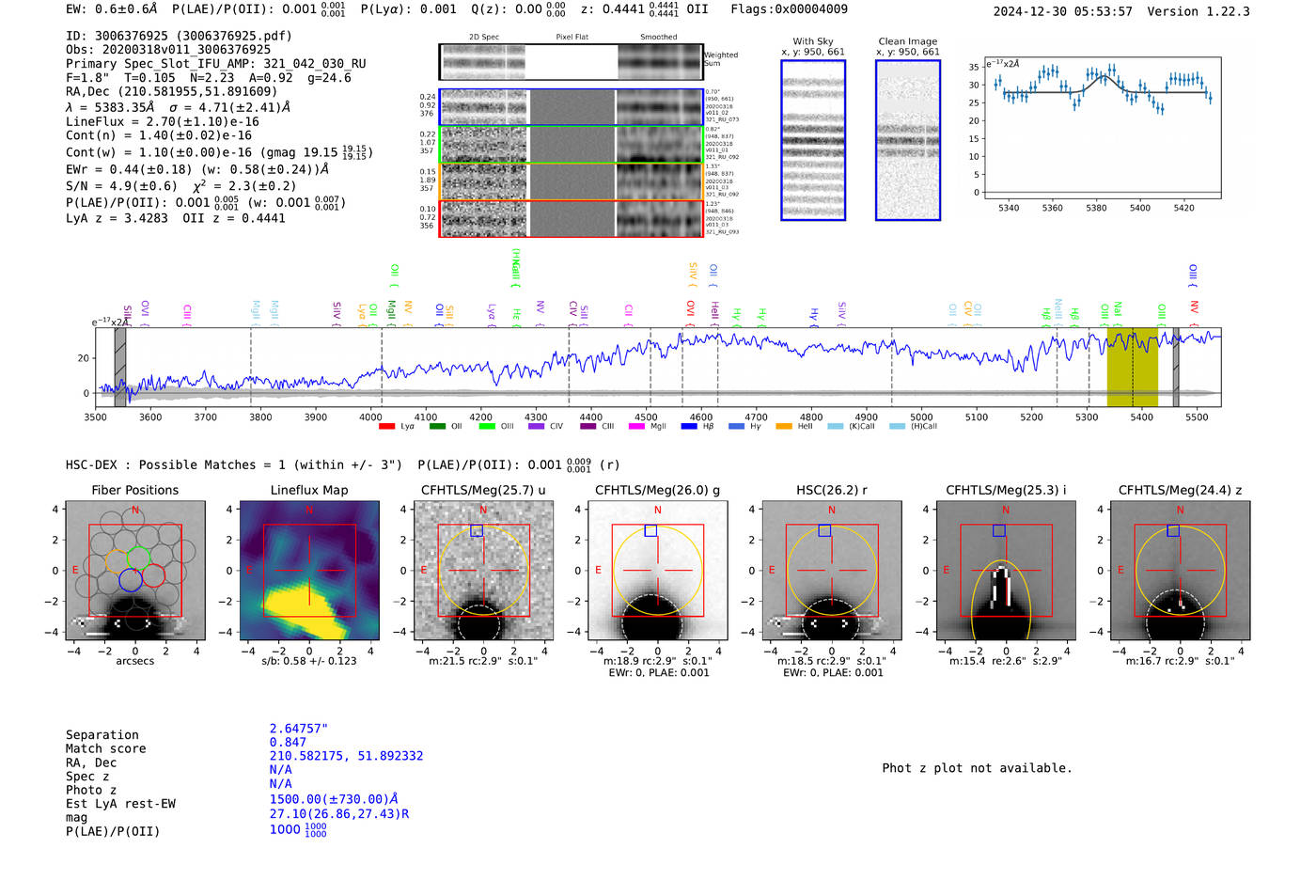This screenshot has height=896, width=1316.
Task: Click the With Sky image panel
Action: point(813,140)
